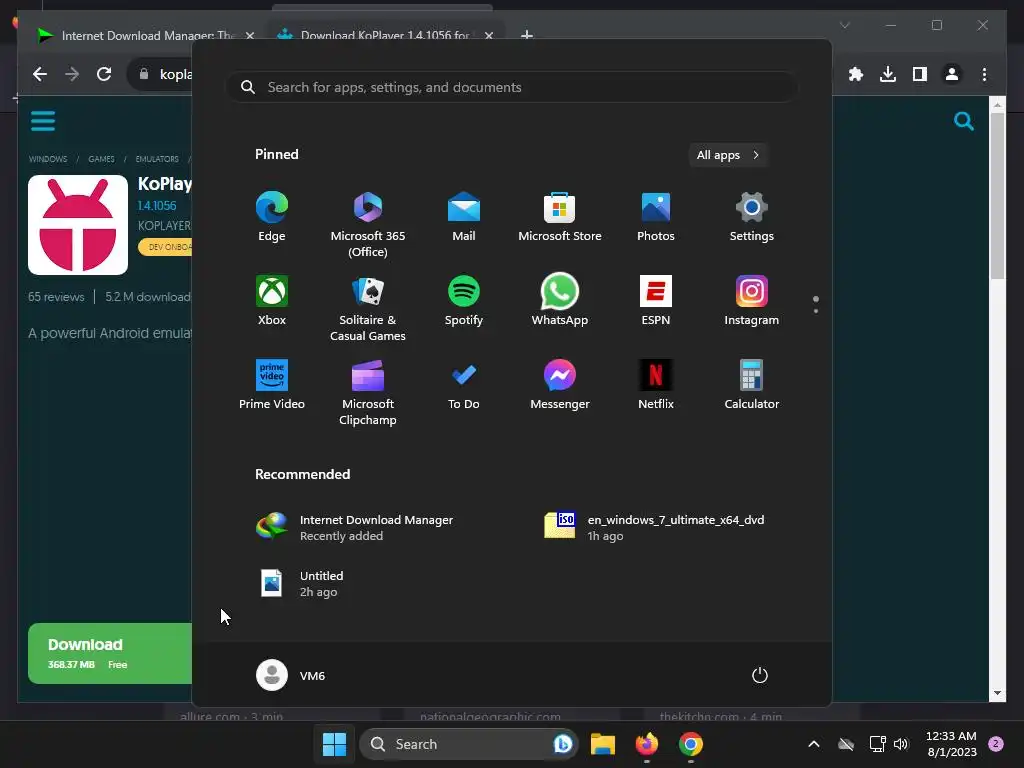The height and width of the screenshot is (768, 1024).
Task: Open the Calculator app
Action: coord(752,385)
